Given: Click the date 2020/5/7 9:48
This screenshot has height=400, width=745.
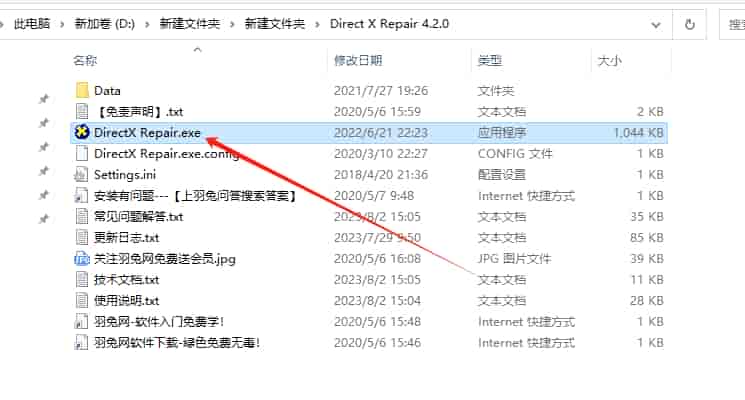Looking at the screenshot, I should (374, 195).
